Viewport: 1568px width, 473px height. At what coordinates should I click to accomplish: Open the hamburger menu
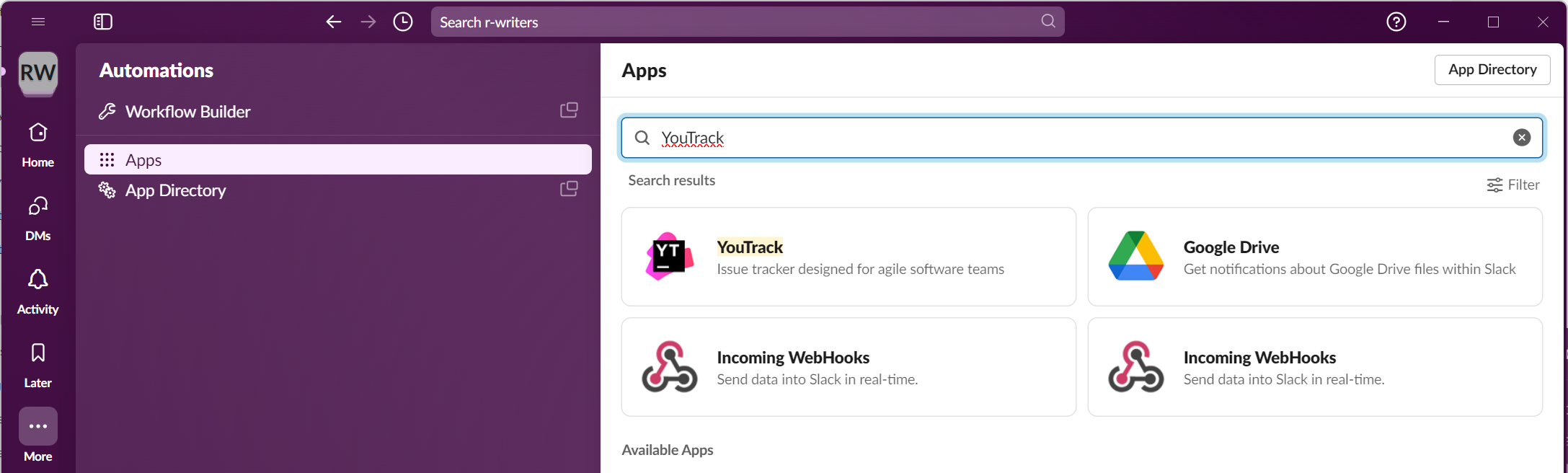[x=38, y=22]
